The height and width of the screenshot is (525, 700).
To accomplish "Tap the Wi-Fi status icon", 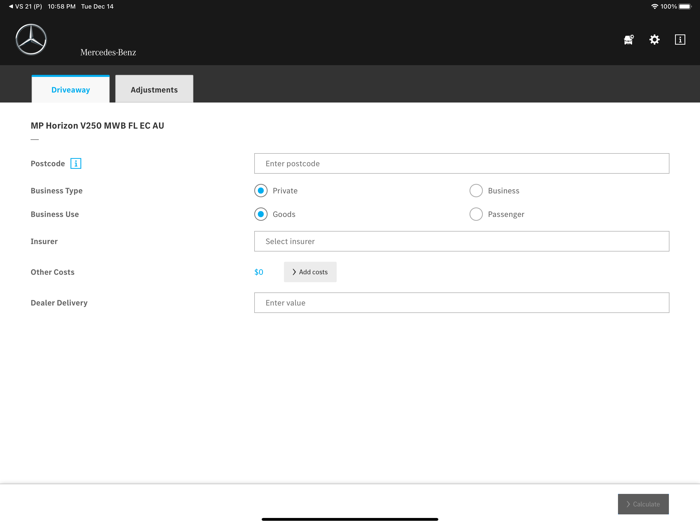I will [654, 6].
